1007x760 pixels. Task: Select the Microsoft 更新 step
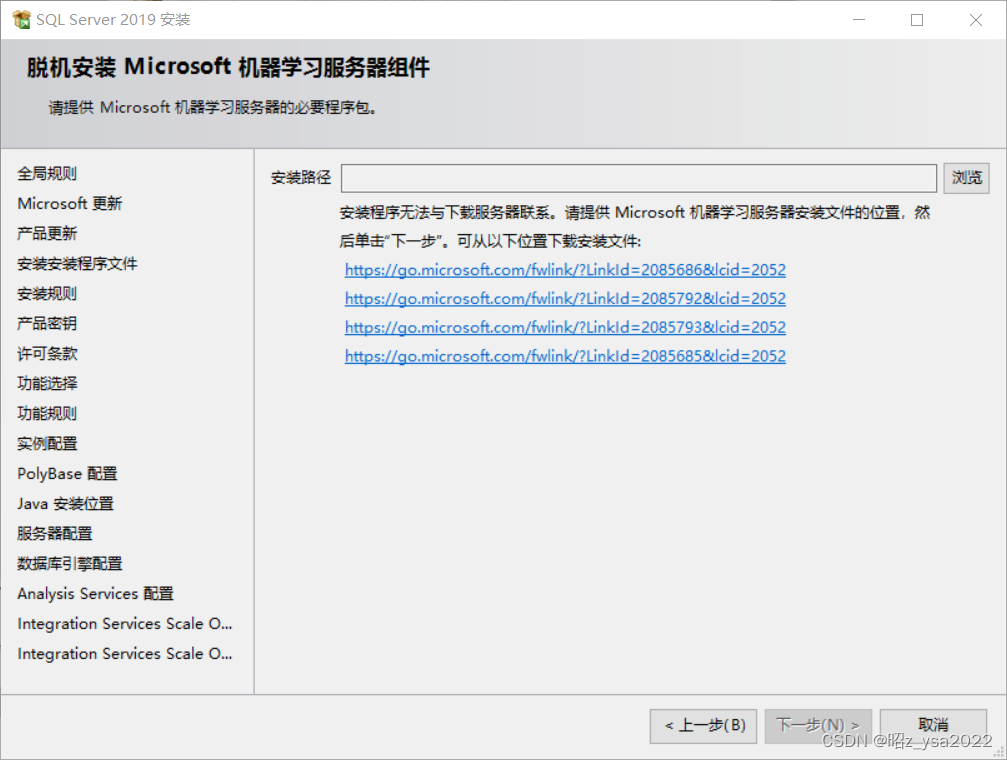click(69, 204)
